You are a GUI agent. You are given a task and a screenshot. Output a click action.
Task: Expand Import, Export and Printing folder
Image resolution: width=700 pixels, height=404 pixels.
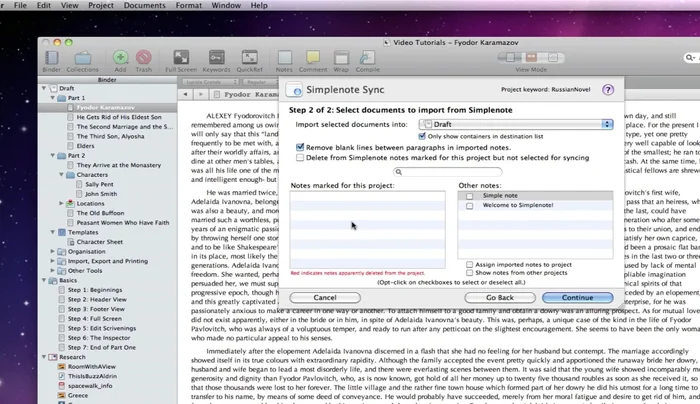click(53, 261)
